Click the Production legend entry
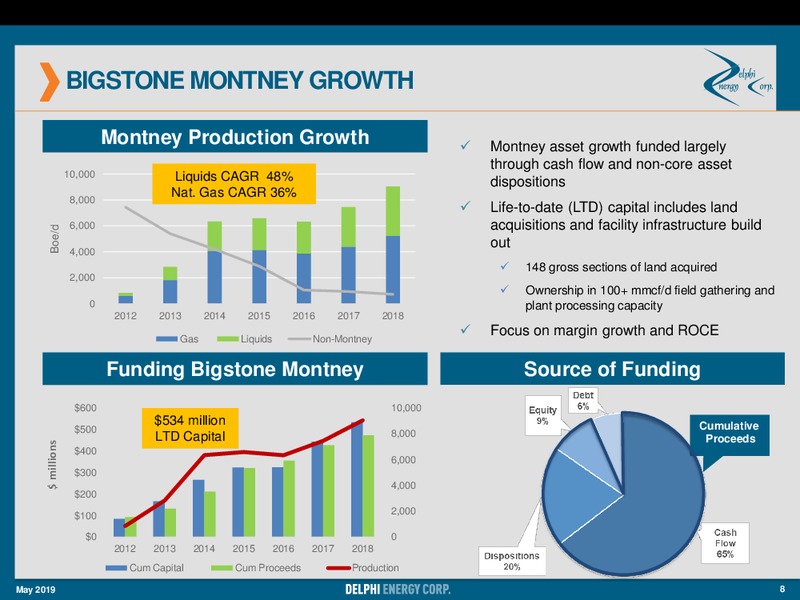The width and height of the screenshot is (800, 600). (x=363, y=567)
